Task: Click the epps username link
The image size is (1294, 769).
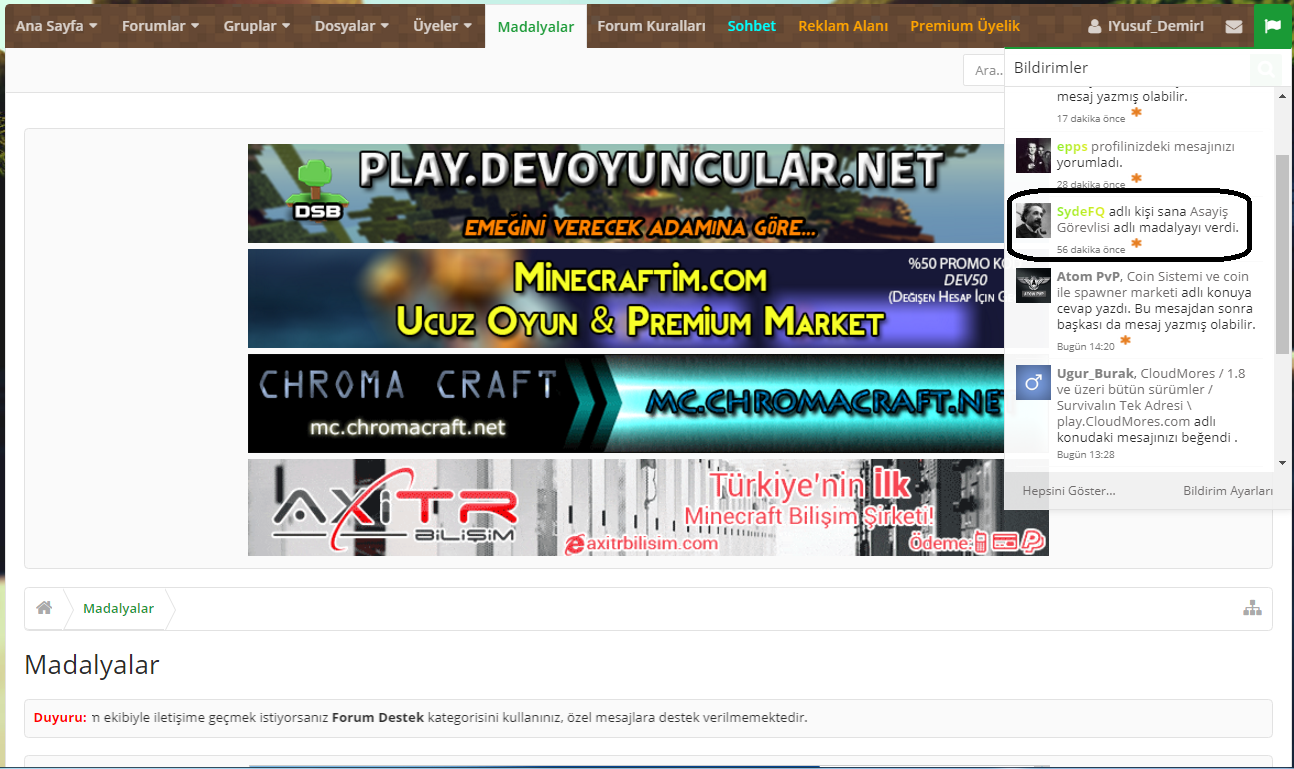Action: pyautogui.click(x=1072, y=146)
